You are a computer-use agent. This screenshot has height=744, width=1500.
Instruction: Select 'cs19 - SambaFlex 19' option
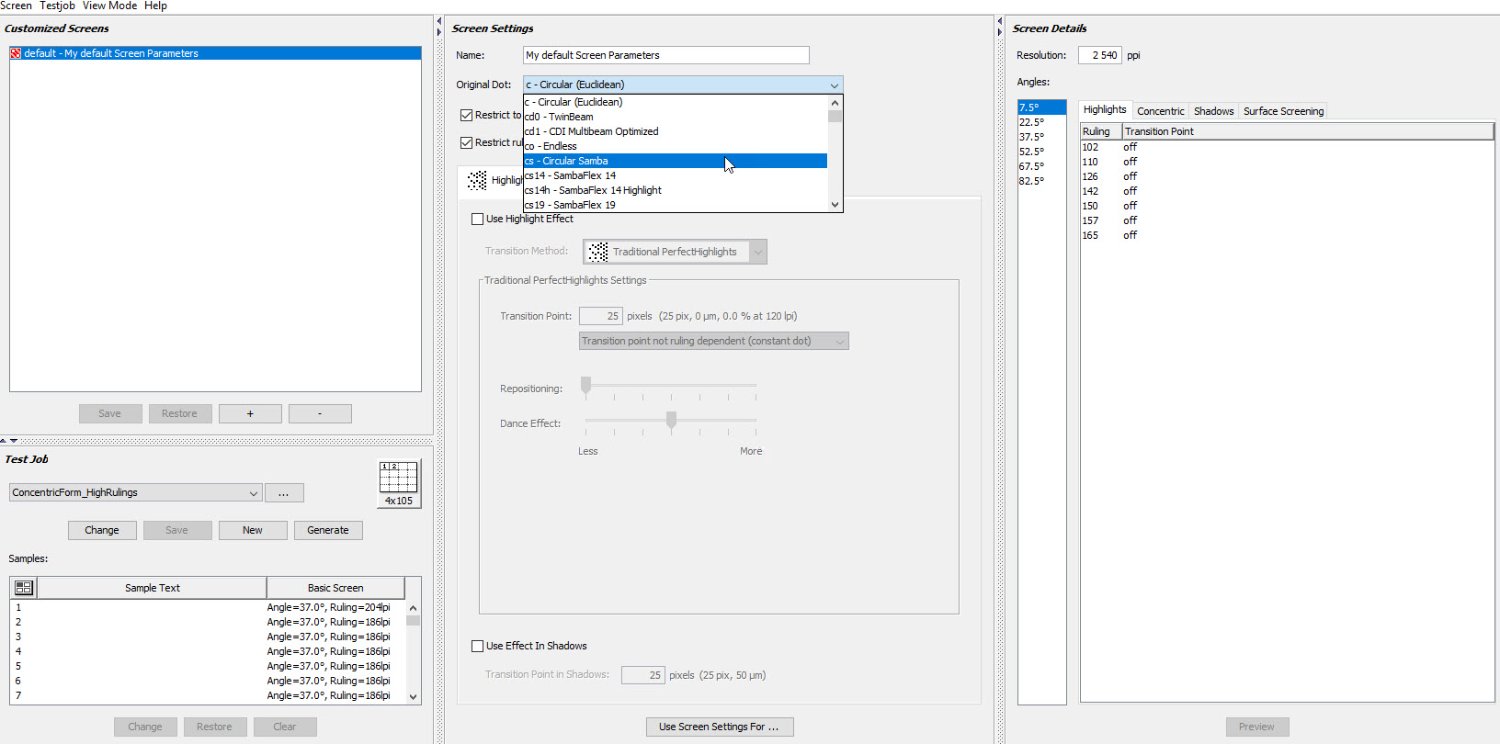675,205
